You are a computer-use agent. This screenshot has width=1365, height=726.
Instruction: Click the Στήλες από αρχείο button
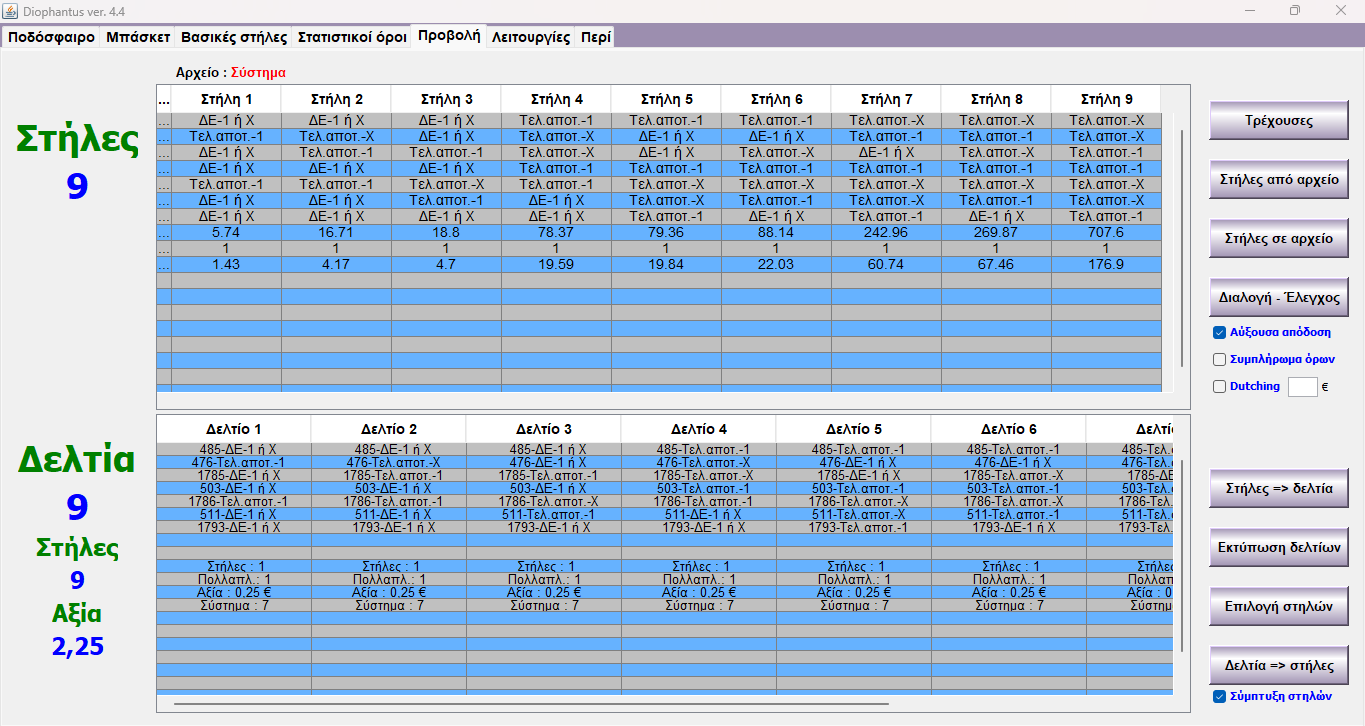1279,180
